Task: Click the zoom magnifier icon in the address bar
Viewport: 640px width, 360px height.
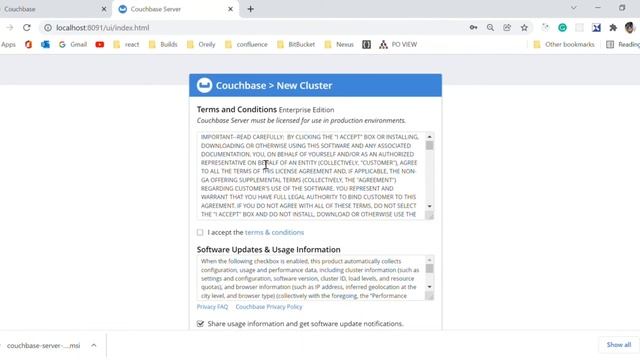Action: (490, 28)
